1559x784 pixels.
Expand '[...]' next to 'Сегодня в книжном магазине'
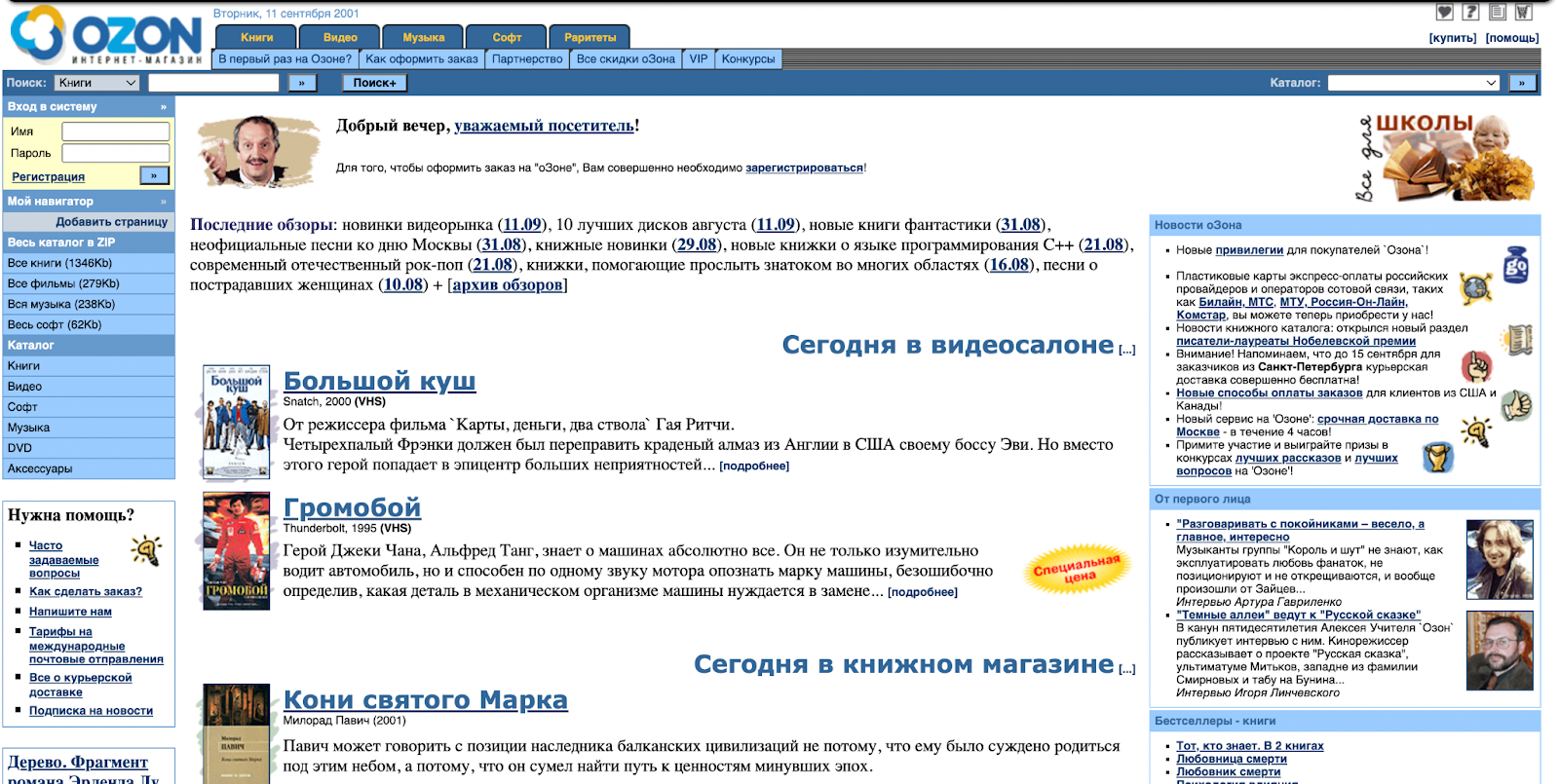[x=1127, y=669]
